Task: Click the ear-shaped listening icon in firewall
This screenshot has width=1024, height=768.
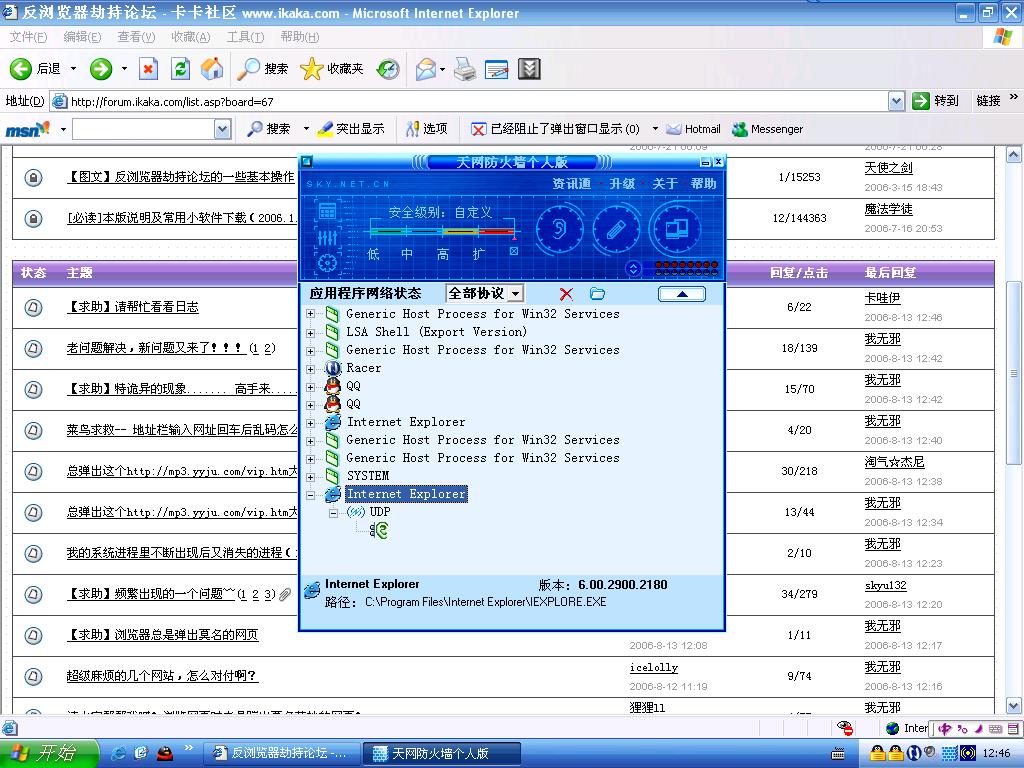Action: [x=559, y=230]
